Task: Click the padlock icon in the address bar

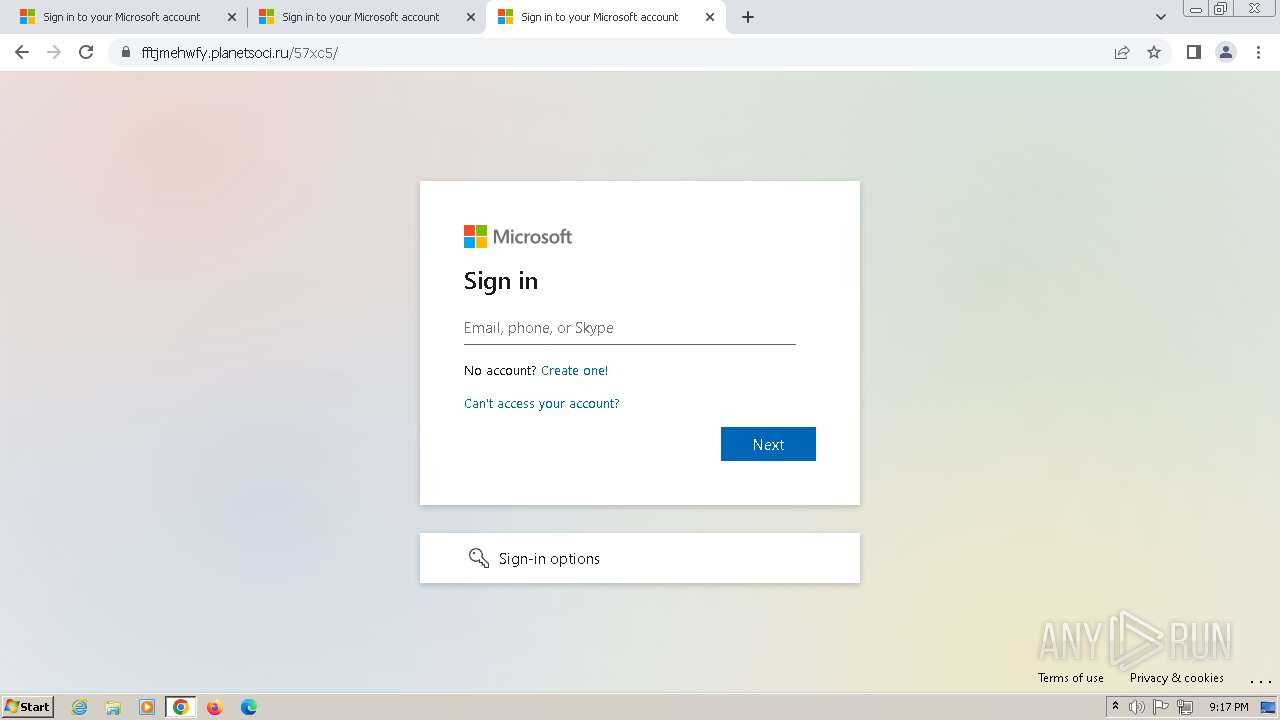Action: click(x=126, y=53)
